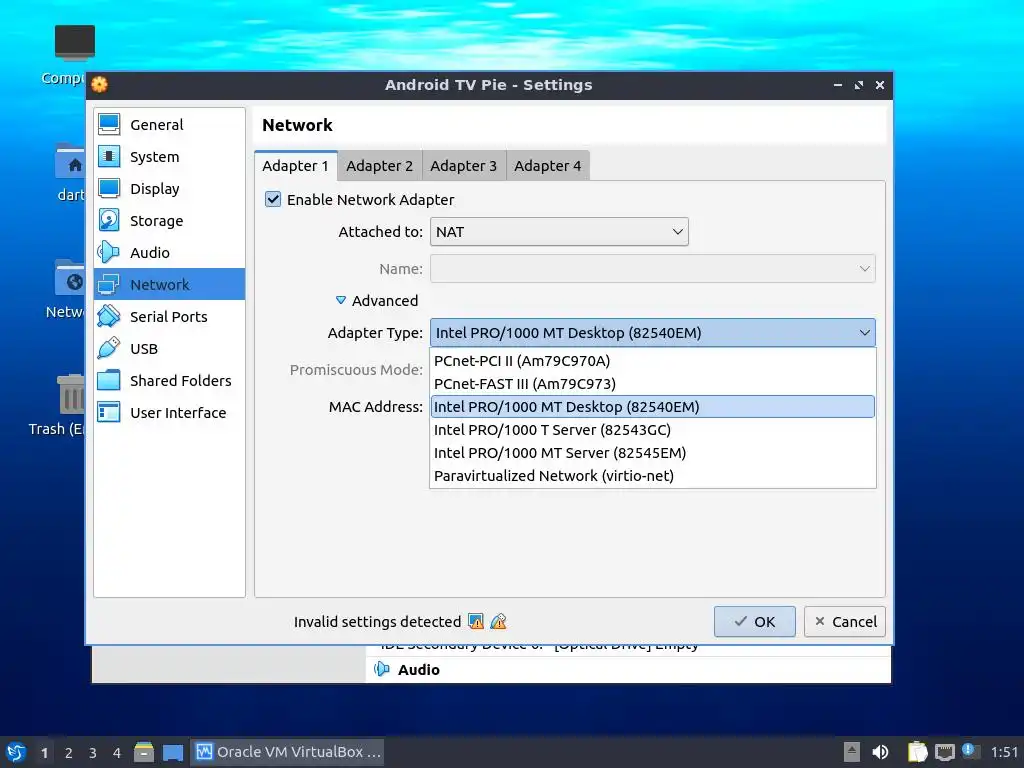This screenshot has height=768, width=1024.
Task: Open the Attached to NAT dropdown
Action: [559, 232]
